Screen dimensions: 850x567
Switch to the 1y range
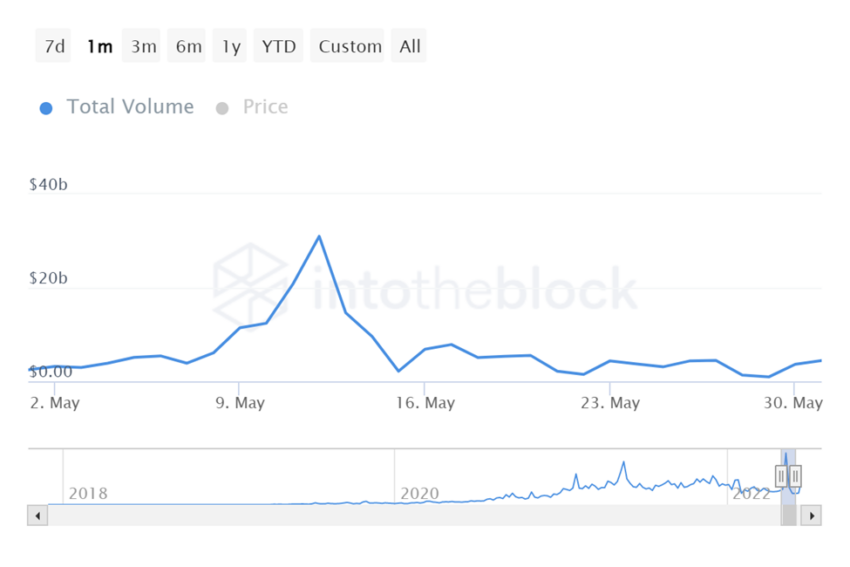(231, 46)
